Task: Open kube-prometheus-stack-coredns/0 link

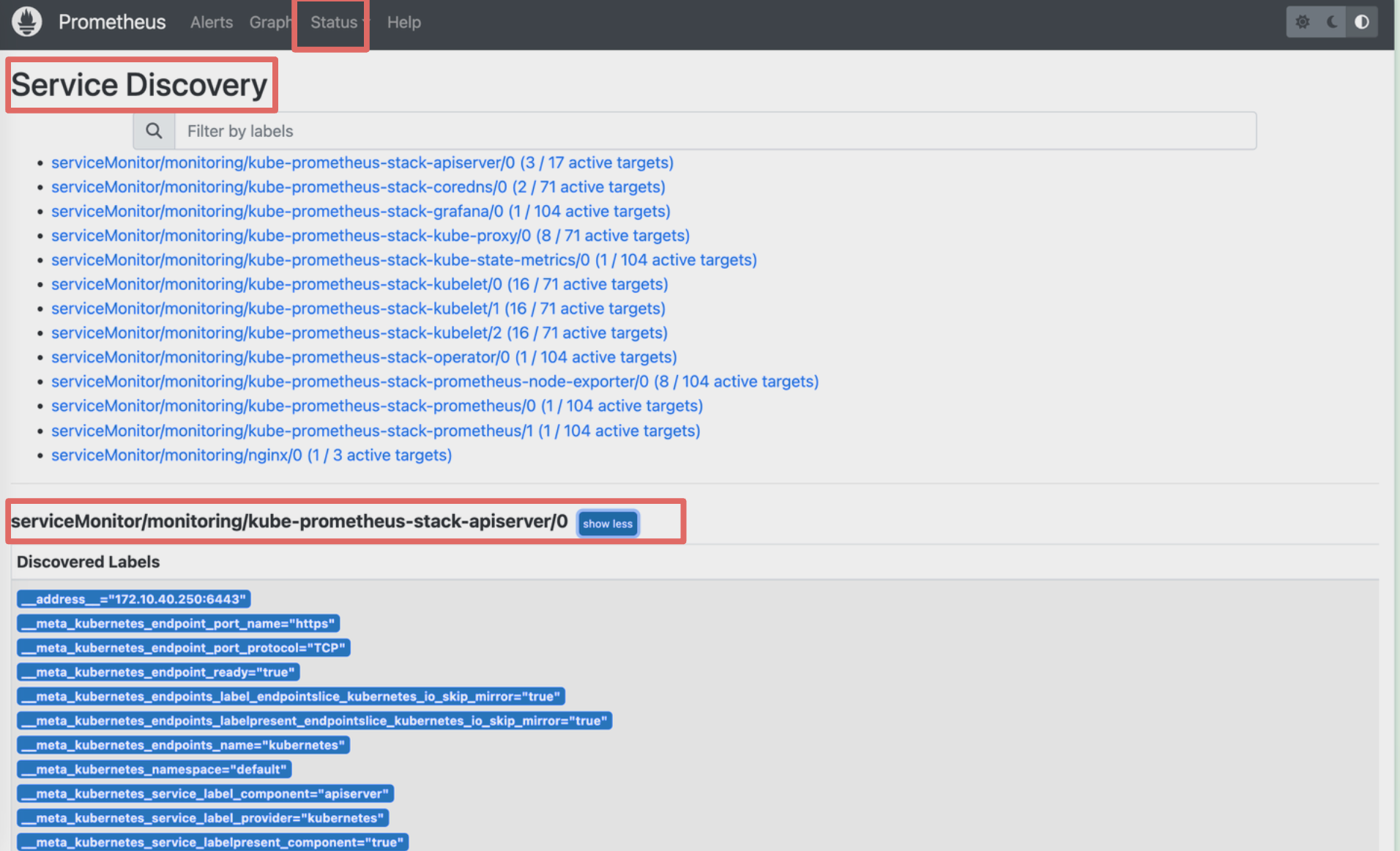Action: pyautogui.click(x=358, y=187)
